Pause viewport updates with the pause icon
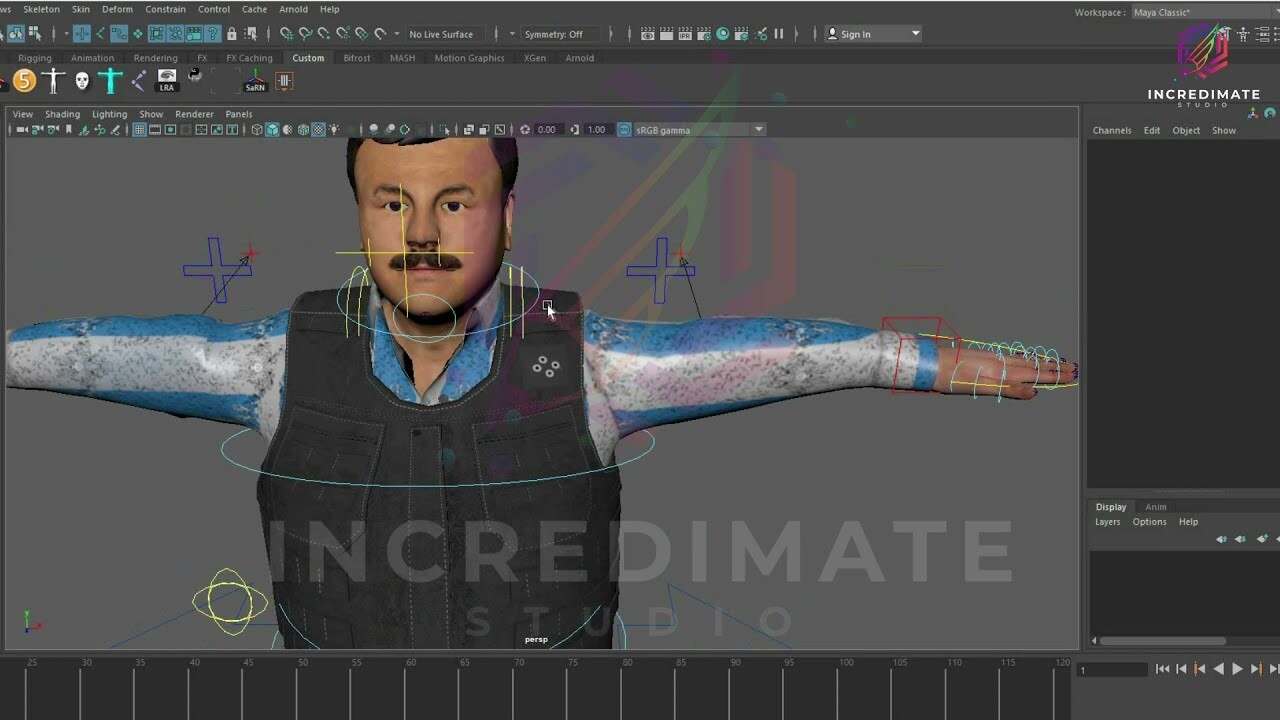 pos(778,33)
